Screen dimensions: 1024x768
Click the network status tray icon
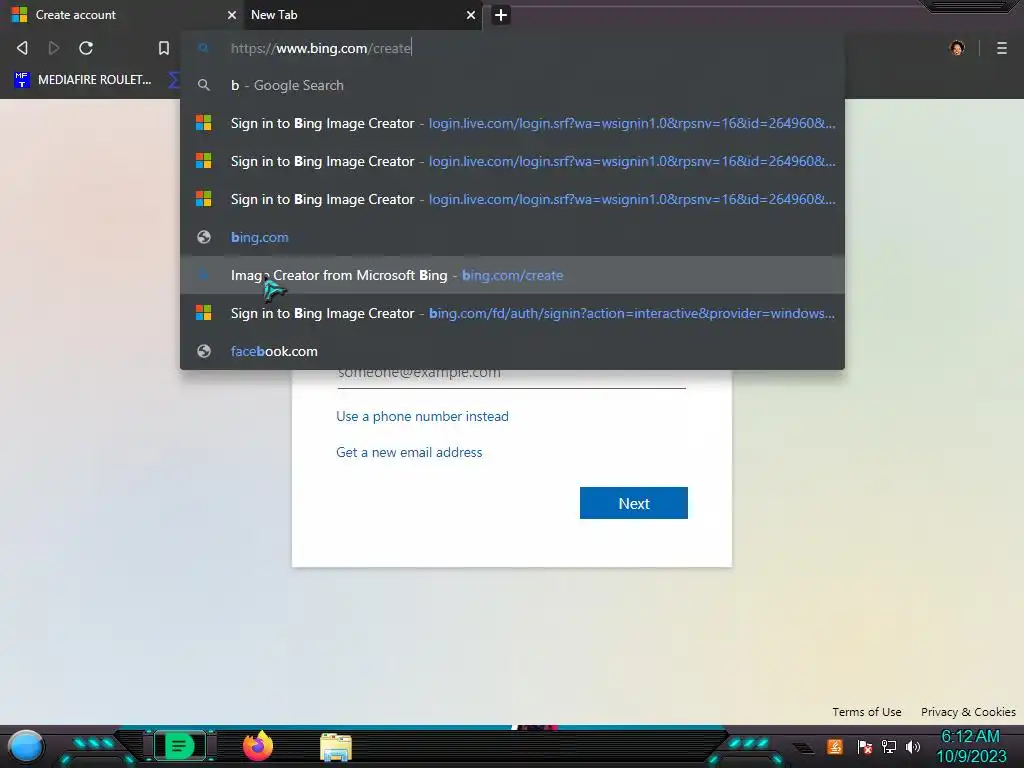pyautogui.click(x=889, y=746)
